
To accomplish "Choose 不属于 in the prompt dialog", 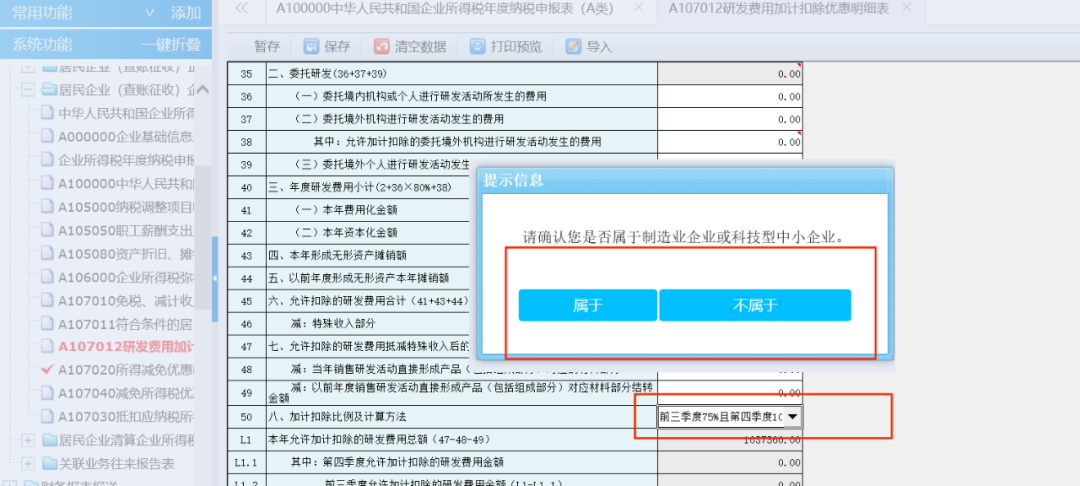I will coord(755,306).
